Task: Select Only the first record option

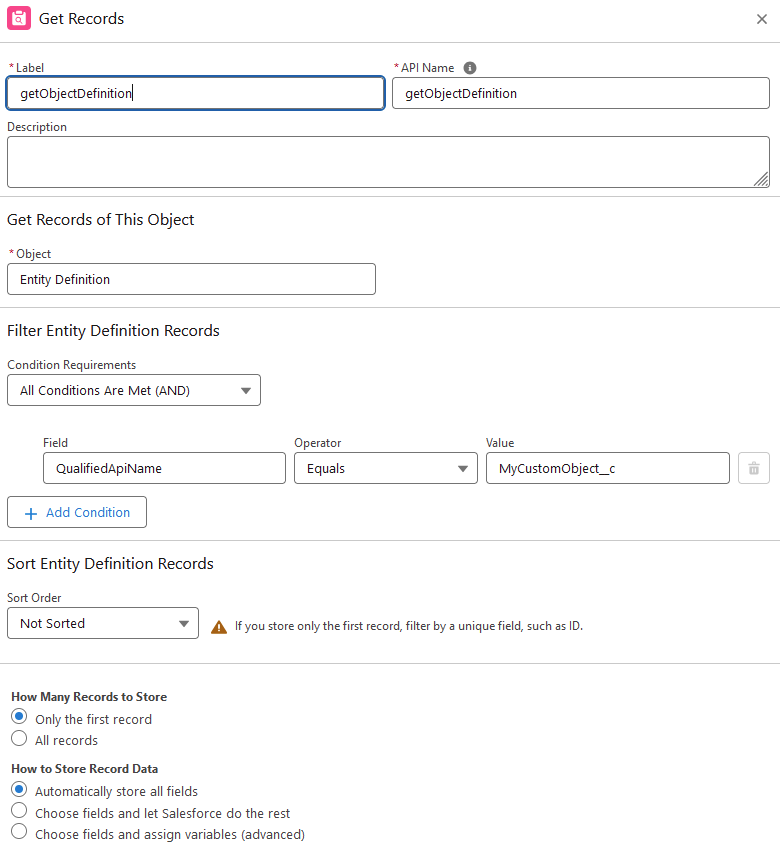Action: click(x=19, y=716)
